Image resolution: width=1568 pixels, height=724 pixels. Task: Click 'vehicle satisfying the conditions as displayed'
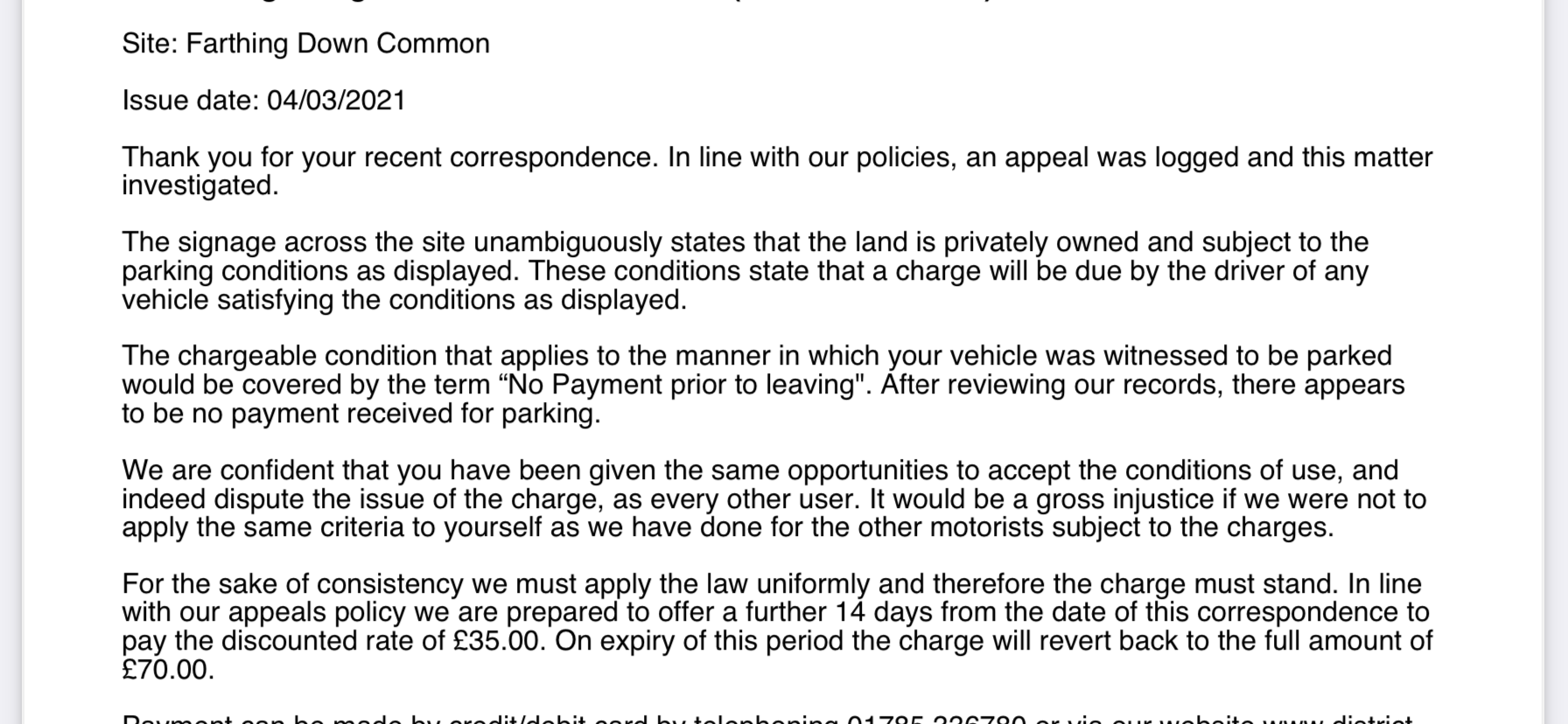403,300
